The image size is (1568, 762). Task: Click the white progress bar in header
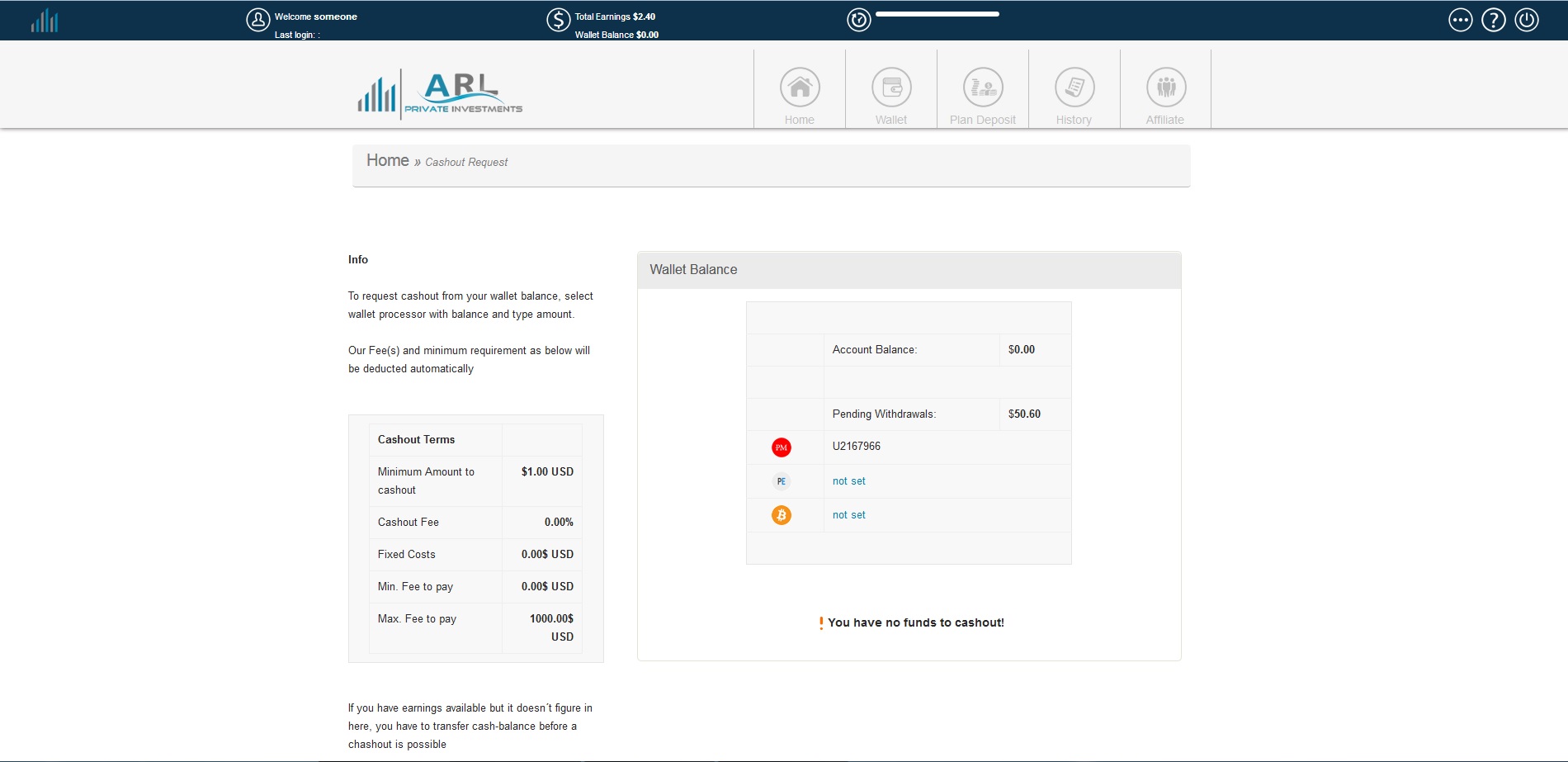coord(937,14)
